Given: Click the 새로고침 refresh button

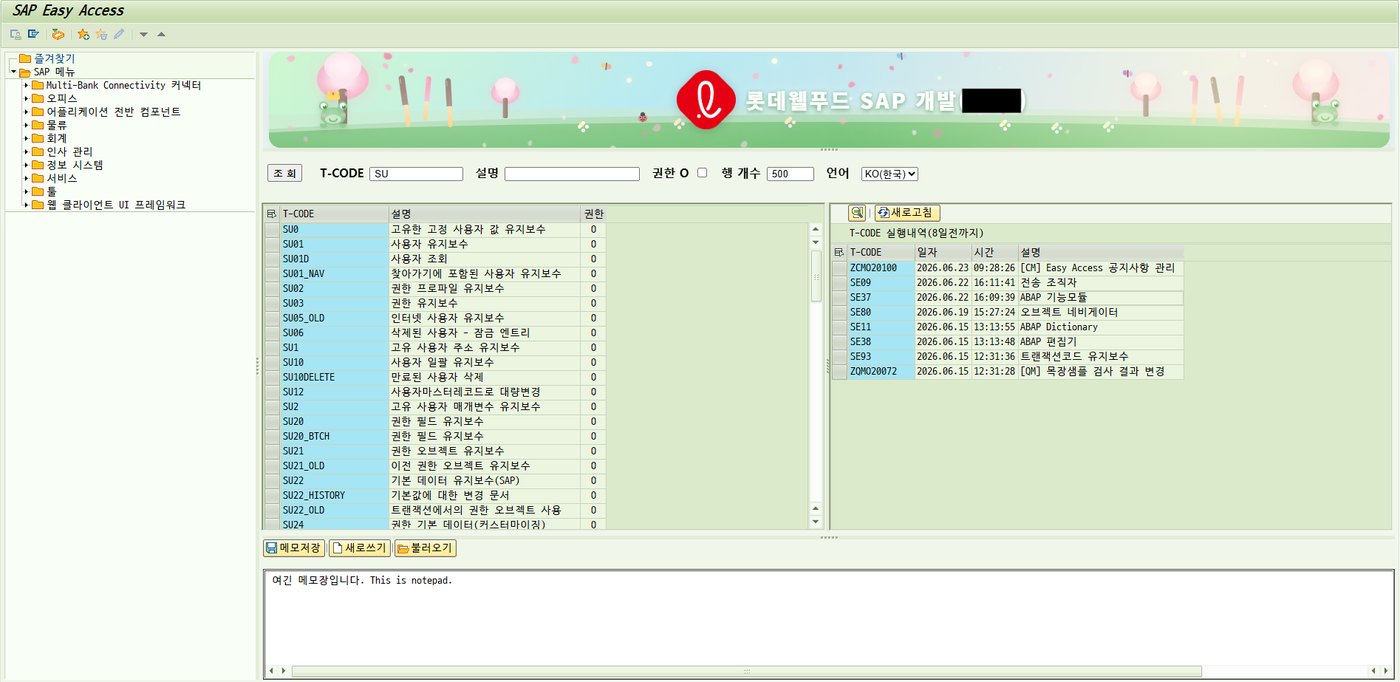Looking at the screenshot, I should coord(907,213).
